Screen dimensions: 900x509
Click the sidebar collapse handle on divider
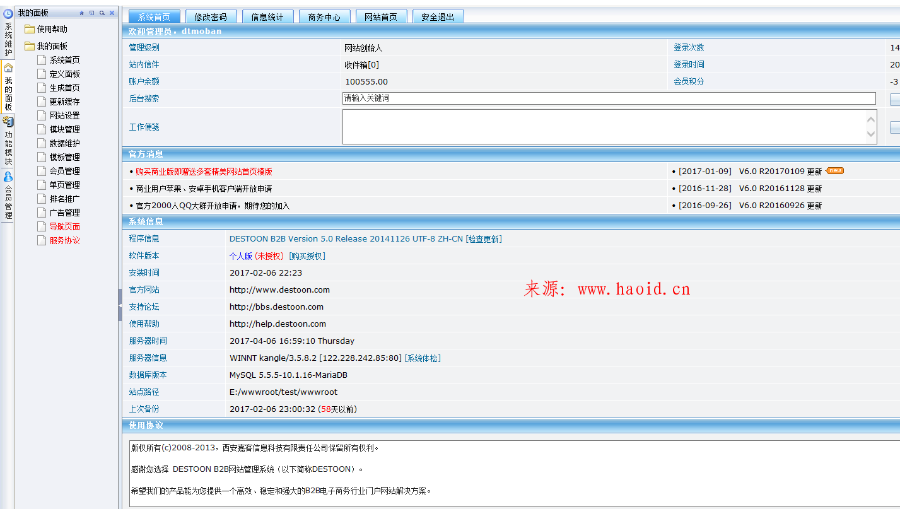click(120, 305)
